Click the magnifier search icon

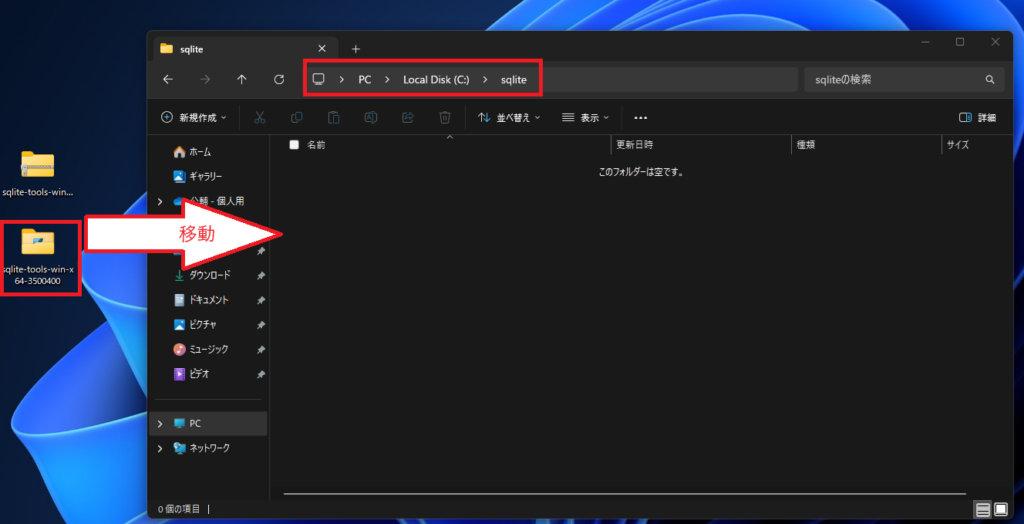click(990, 80)
